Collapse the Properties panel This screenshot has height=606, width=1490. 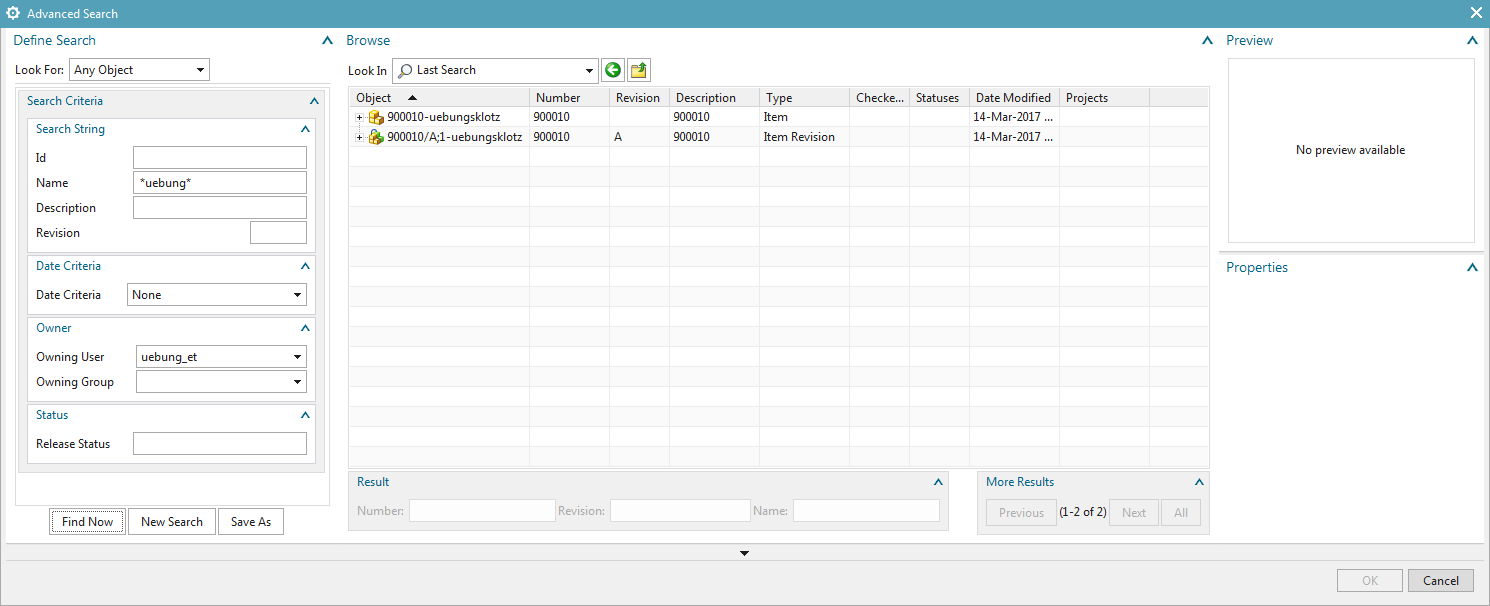[1472, 268]
